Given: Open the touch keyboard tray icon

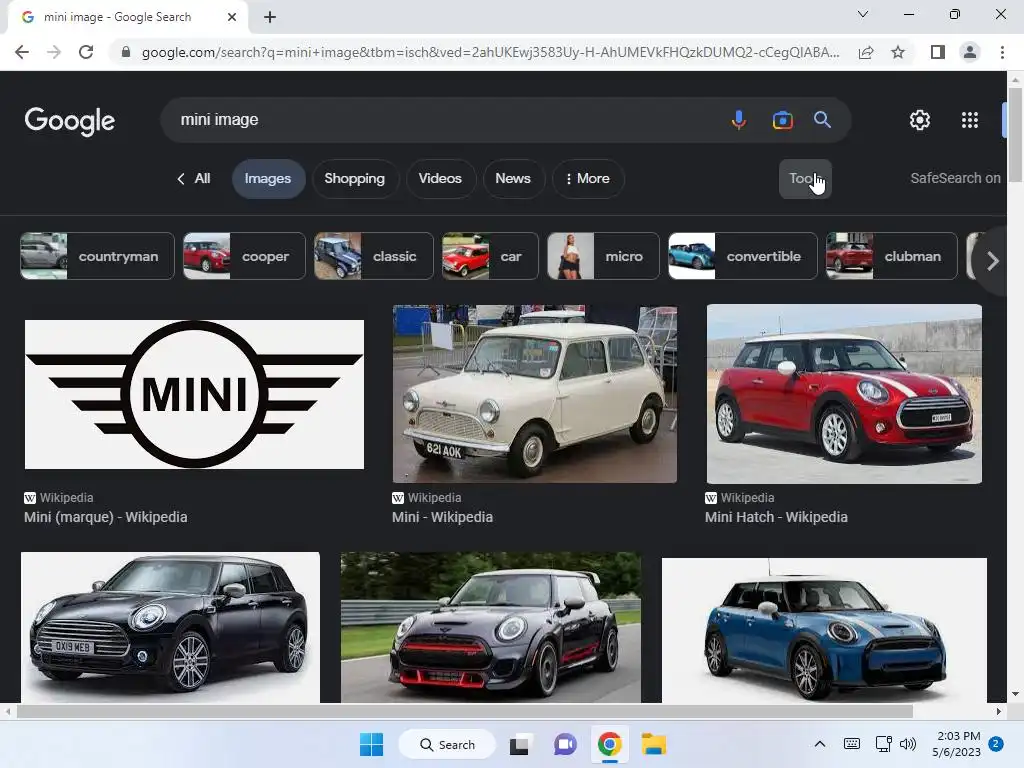Looking at the screenshot, I should click(852, 744).
